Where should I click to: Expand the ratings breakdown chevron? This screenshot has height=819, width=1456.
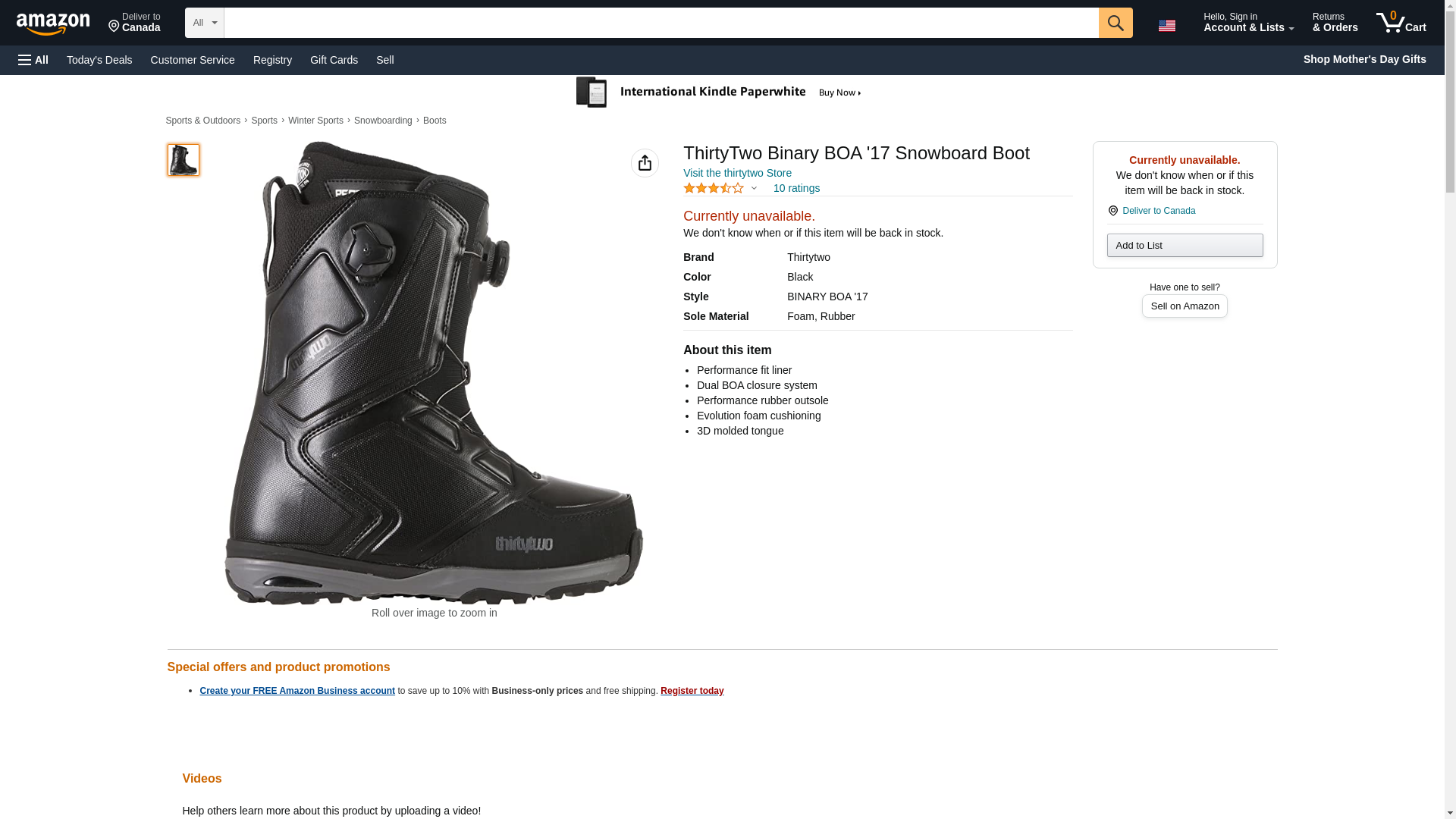click(754, 188)
